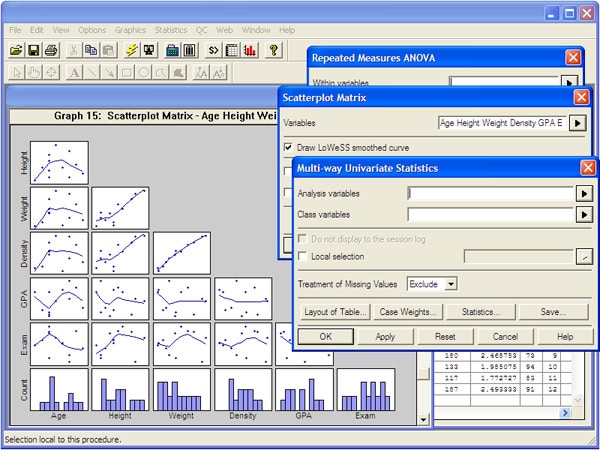Open the Analysis variables picker arrow
Screen dimensions: 600x450
point(585,194)
